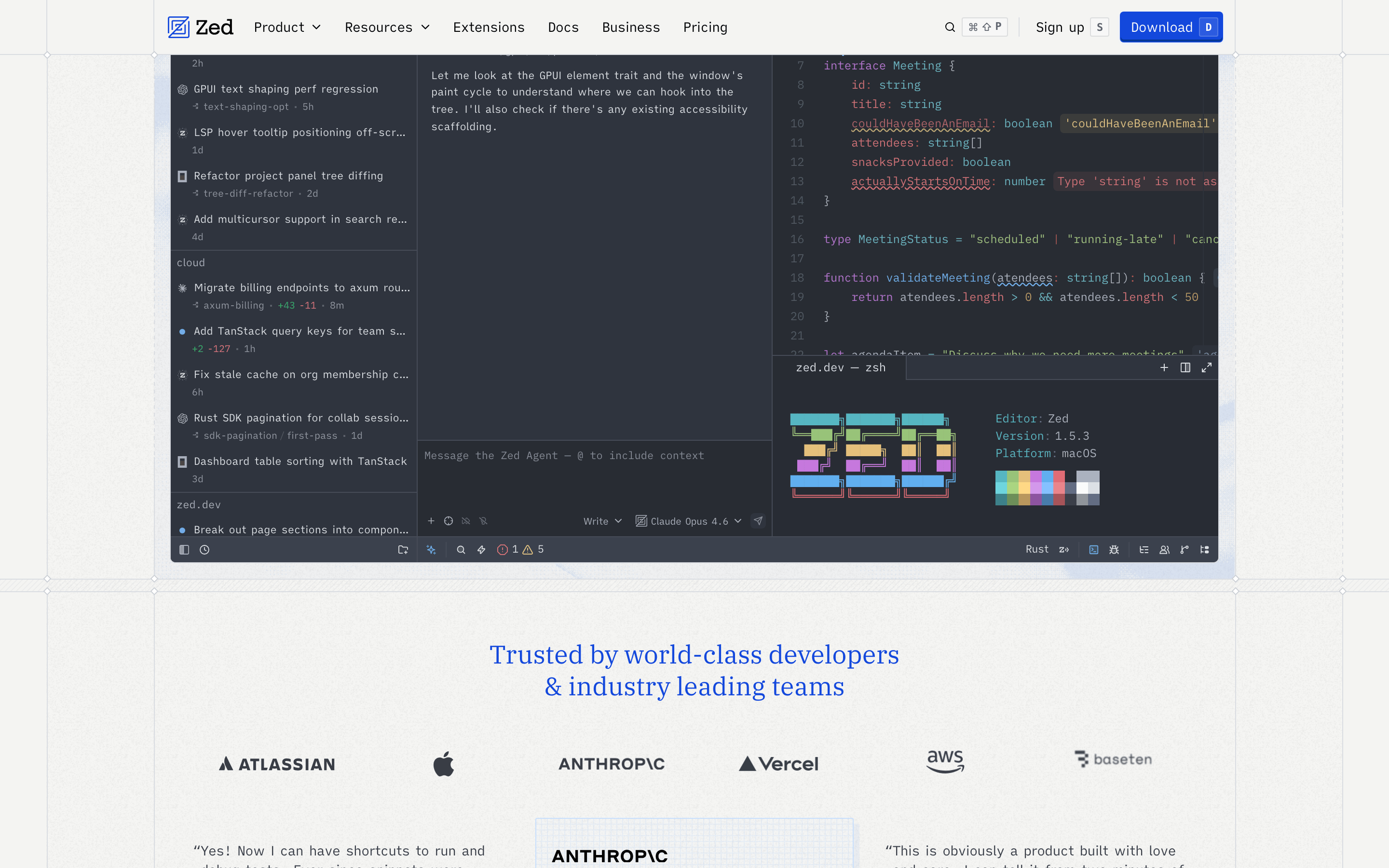Open the Extensions nav item
1389x868 pixels.
pos(489,27)
